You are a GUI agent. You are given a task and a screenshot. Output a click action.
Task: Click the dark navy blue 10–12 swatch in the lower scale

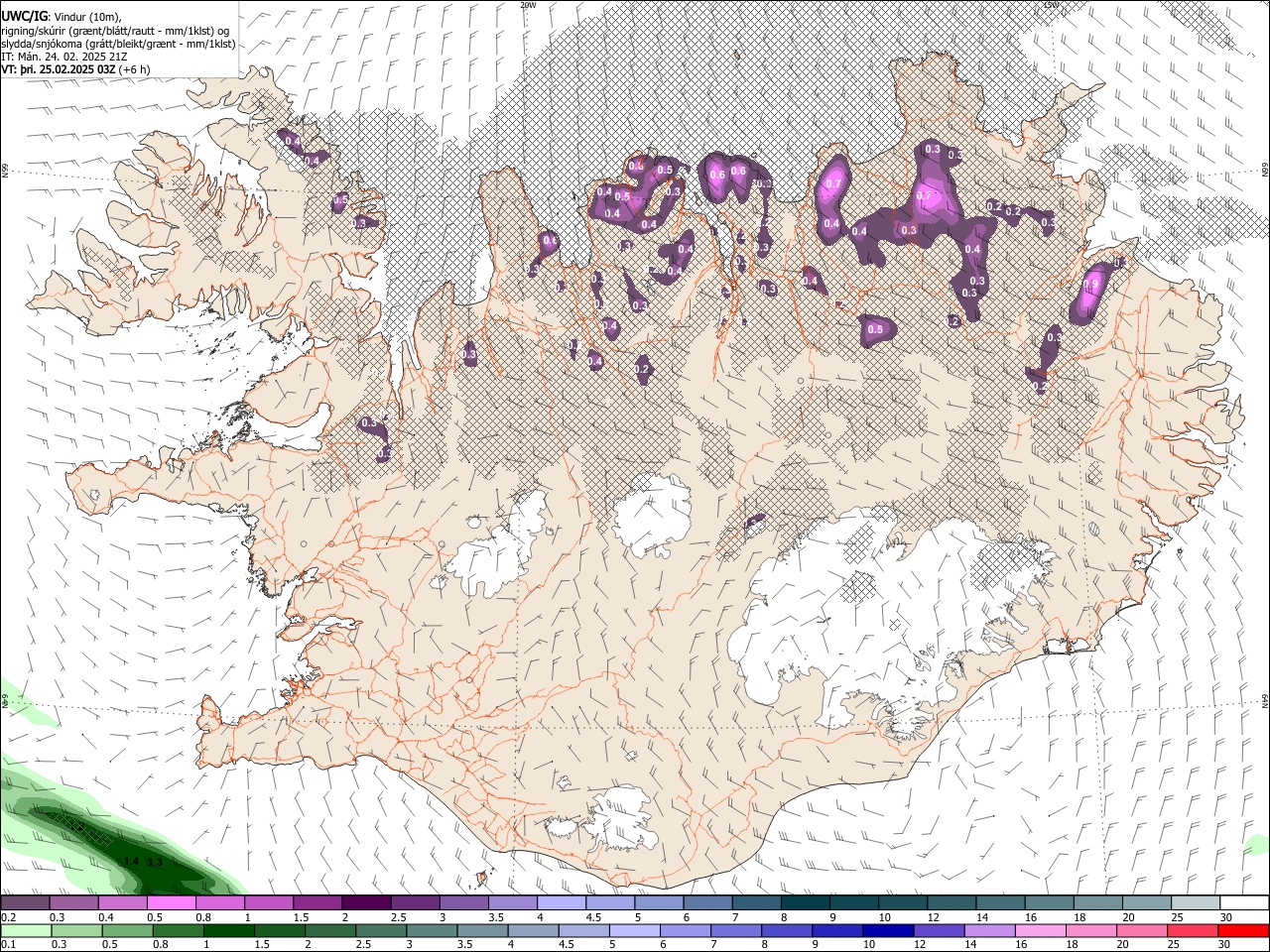click(886, 930)
